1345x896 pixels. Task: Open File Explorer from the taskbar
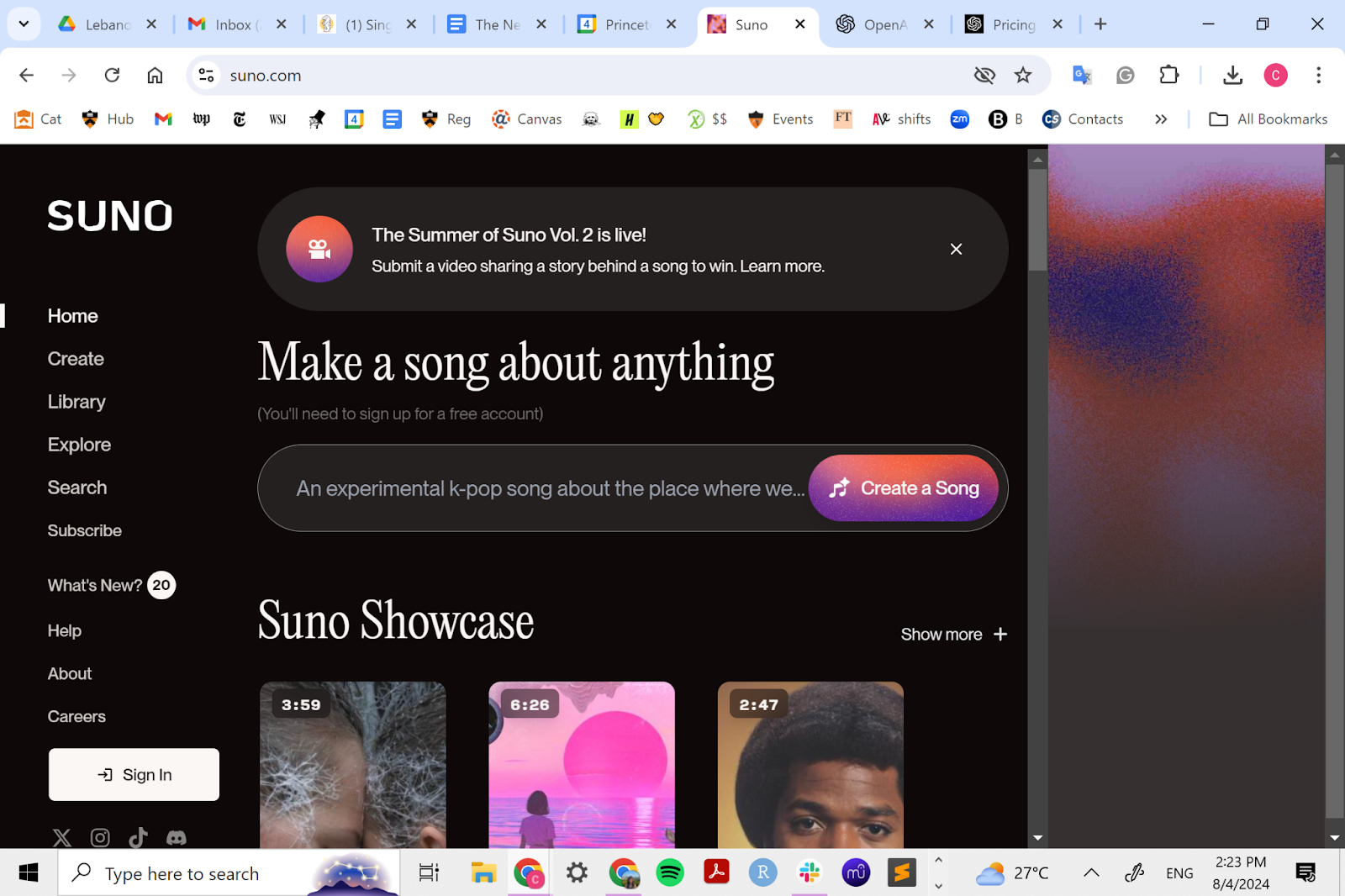pos(483,873)
